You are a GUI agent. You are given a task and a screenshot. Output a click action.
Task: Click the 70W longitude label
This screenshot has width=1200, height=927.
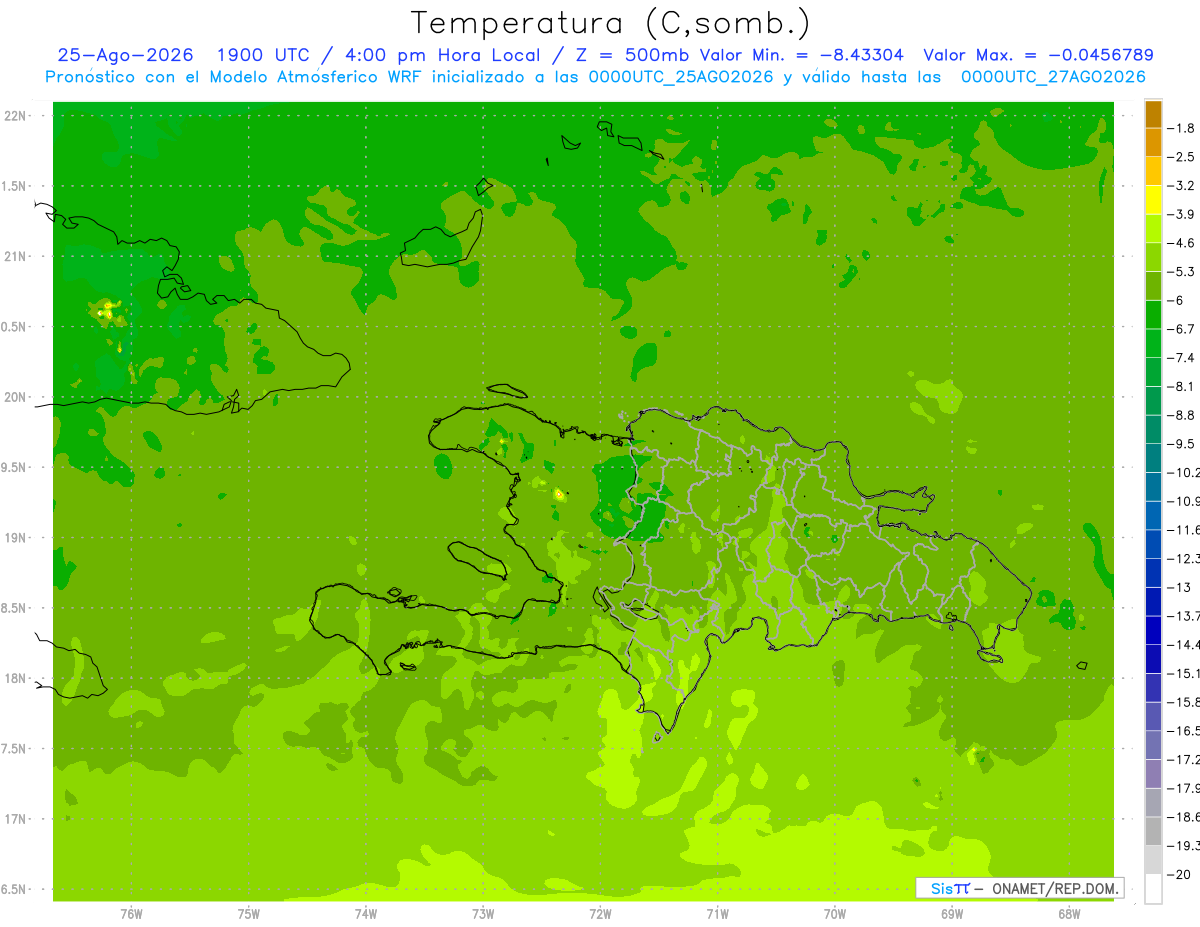pyautogui.click(x=835, y=914)
